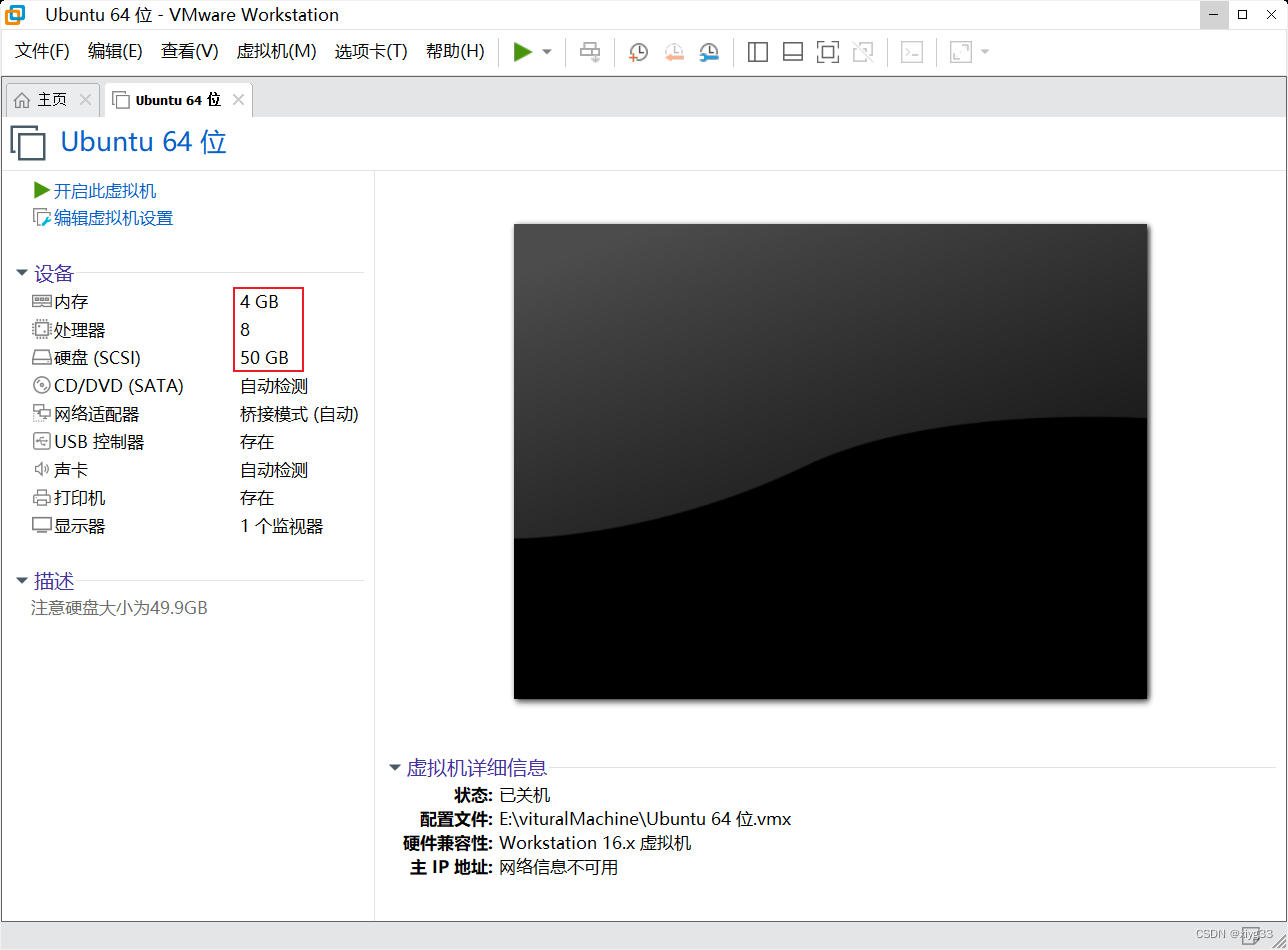The width and height of the screenshot is (1288, 950).
Task: Click the large VM icon beside the Ubuntu heading
Action: (28, 142)
